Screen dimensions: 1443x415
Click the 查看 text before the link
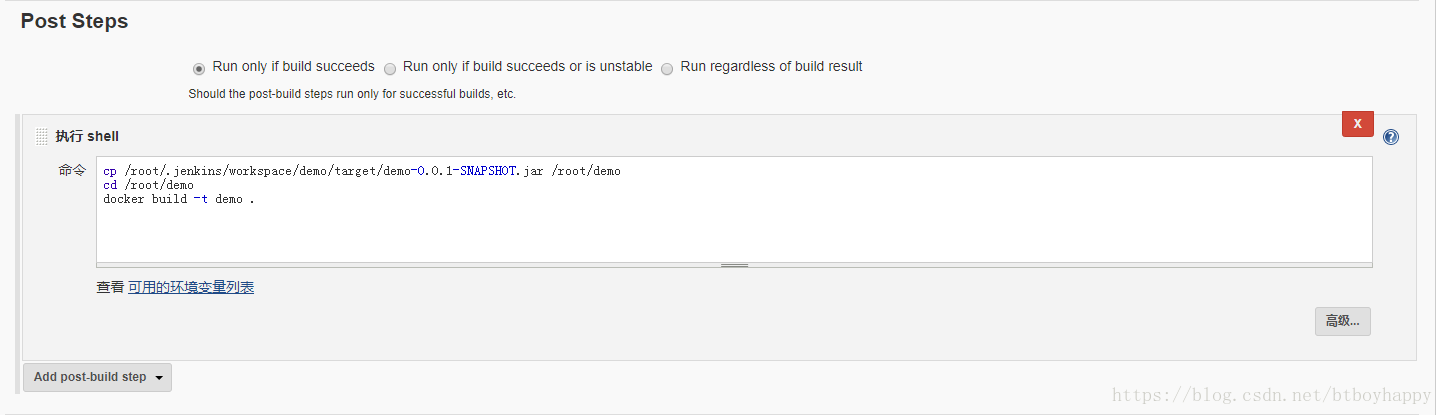(110, 288)
